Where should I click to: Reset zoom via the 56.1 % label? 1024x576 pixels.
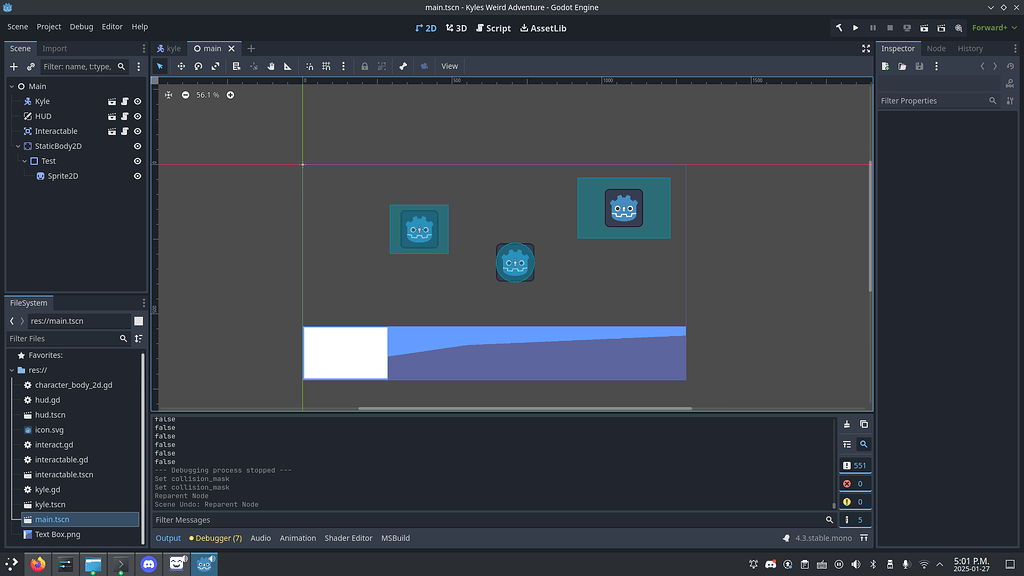click(208, 95)
